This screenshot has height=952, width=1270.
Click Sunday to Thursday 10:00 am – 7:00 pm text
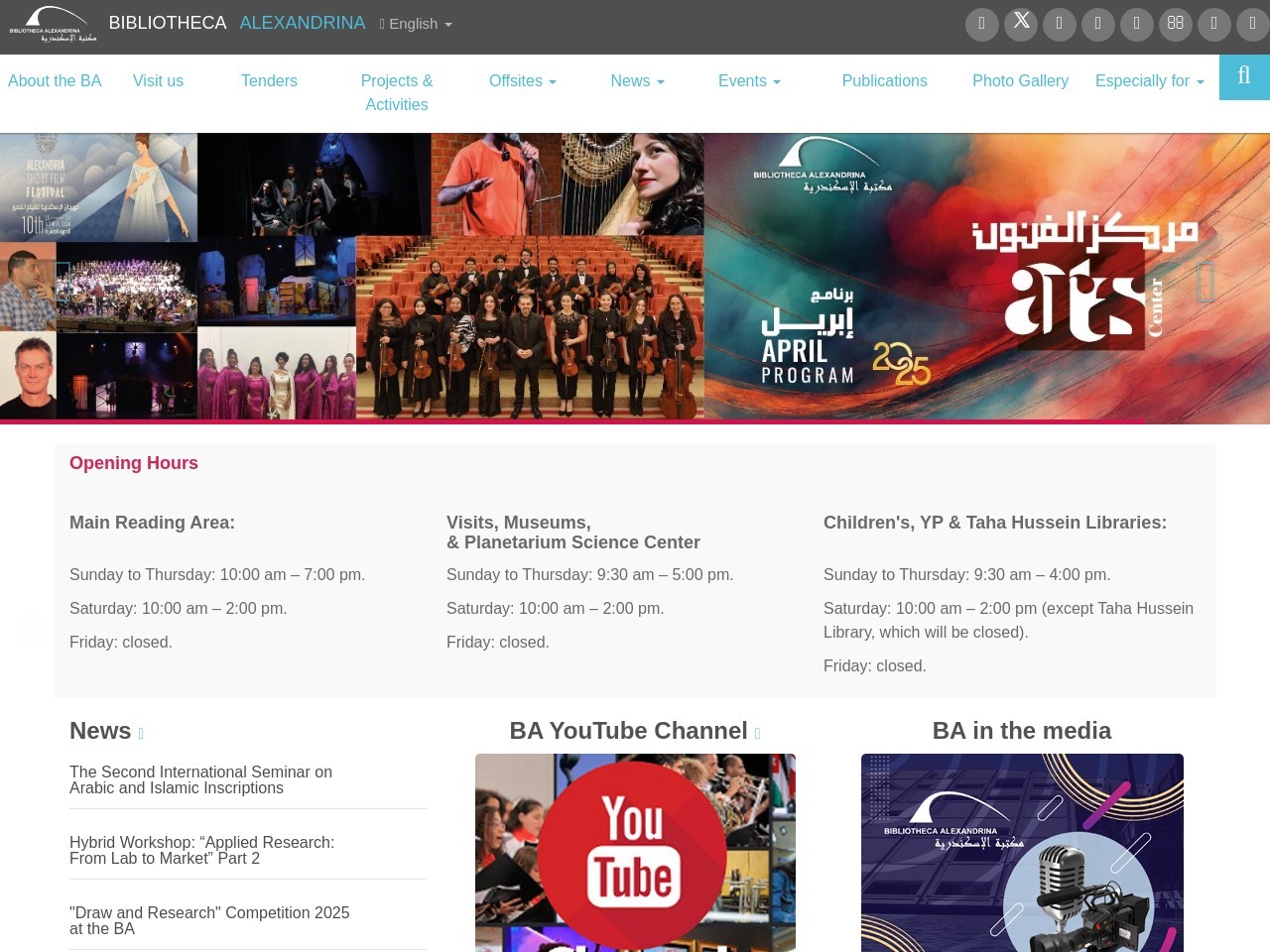pyautogui.click(x=217, y=574)
